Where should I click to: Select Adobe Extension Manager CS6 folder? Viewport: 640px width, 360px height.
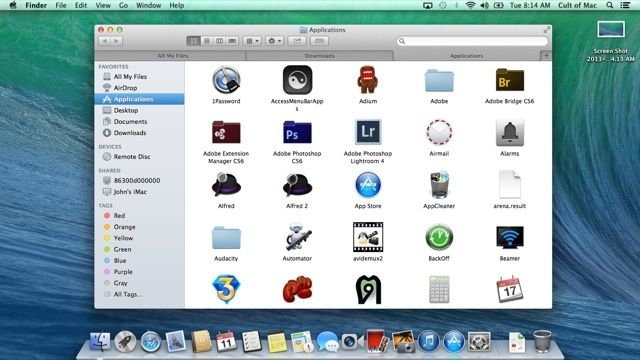pos(226,132)
